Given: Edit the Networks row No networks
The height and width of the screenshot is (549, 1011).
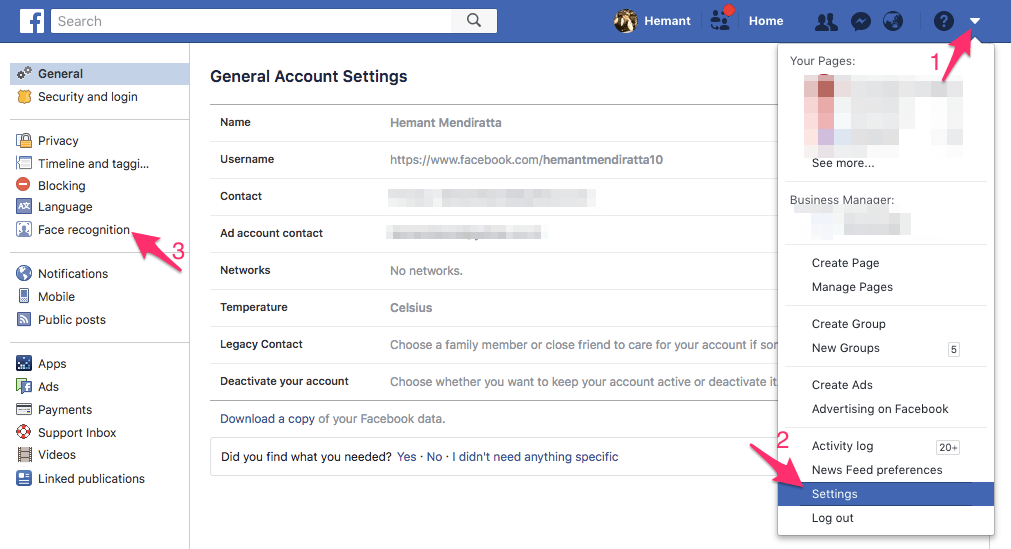Looking at the screenshot, I should click(494, 270).
